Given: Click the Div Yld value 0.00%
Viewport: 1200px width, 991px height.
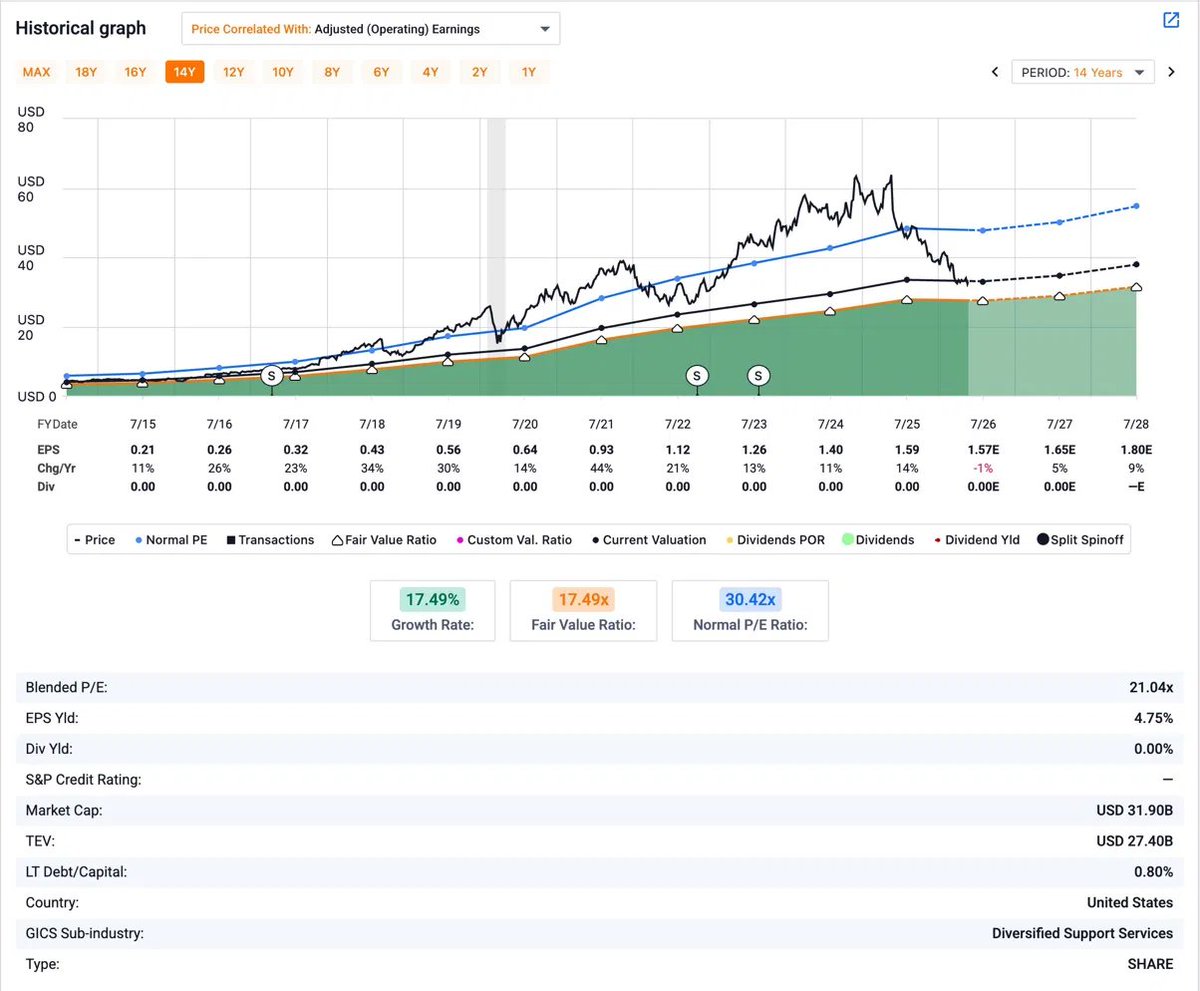Looking at the screenshot, I should pyautogui.click(x=1154, y=748).
